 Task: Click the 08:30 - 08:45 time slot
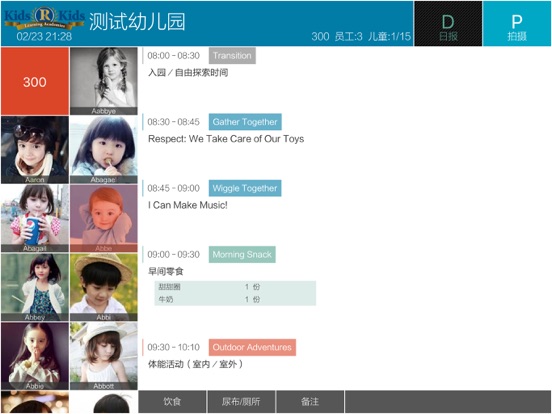(x=174, y=122)
